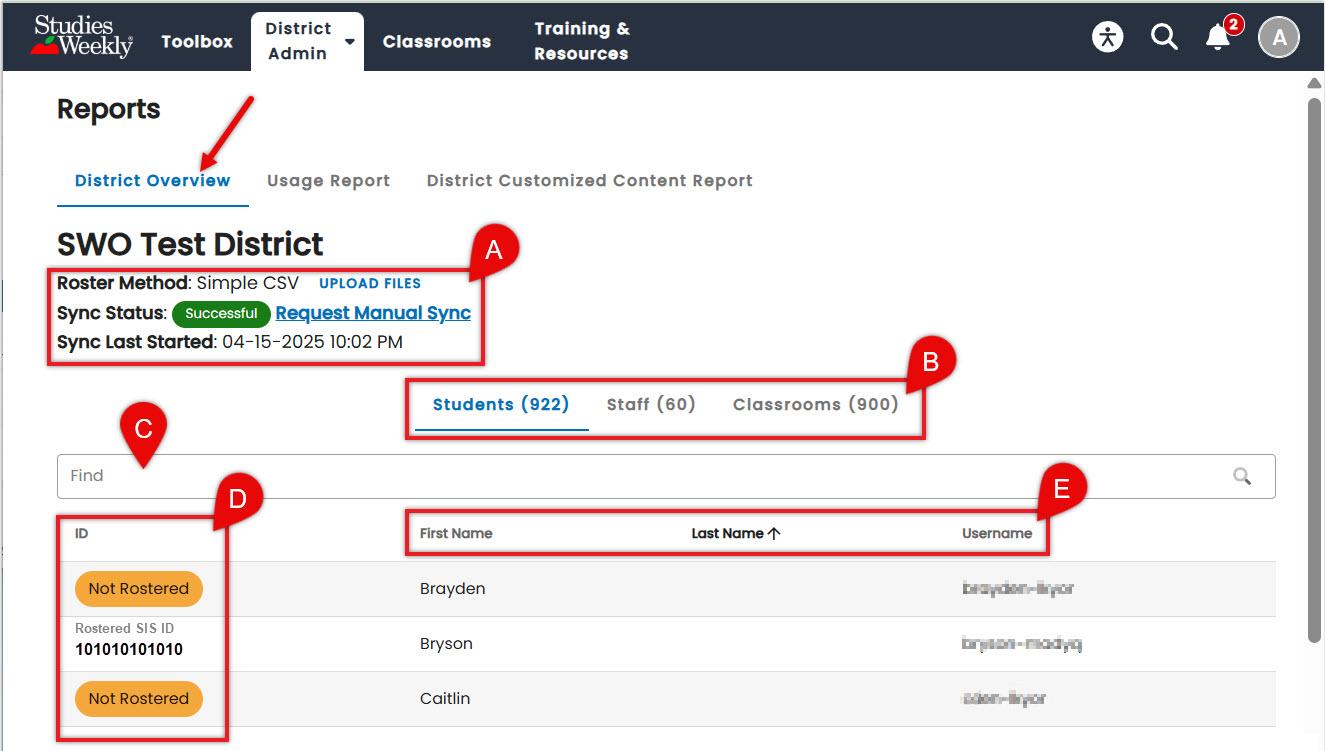The image size is (1325, 751).
Task: Toggle sort arrow next to Last Name
Action: point(774,533)
